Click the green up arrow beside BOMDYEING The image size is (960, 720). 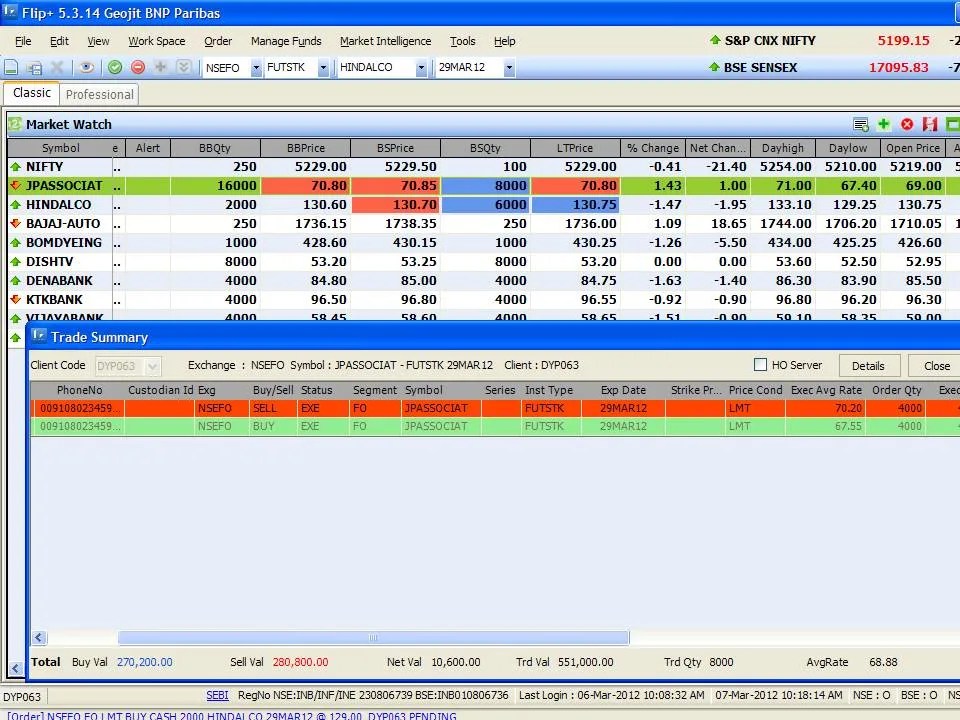[x=16, y=242]
